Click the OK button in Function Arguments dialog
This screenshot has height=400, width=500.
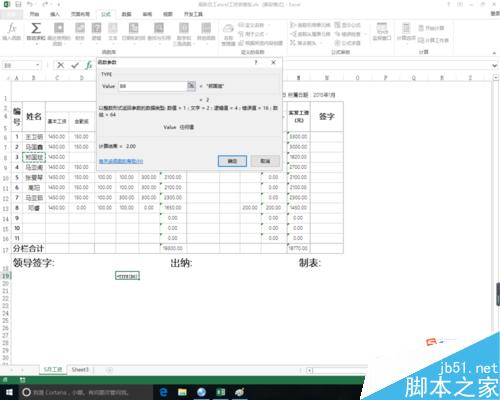pyautogui.click(x=232, y=161)
